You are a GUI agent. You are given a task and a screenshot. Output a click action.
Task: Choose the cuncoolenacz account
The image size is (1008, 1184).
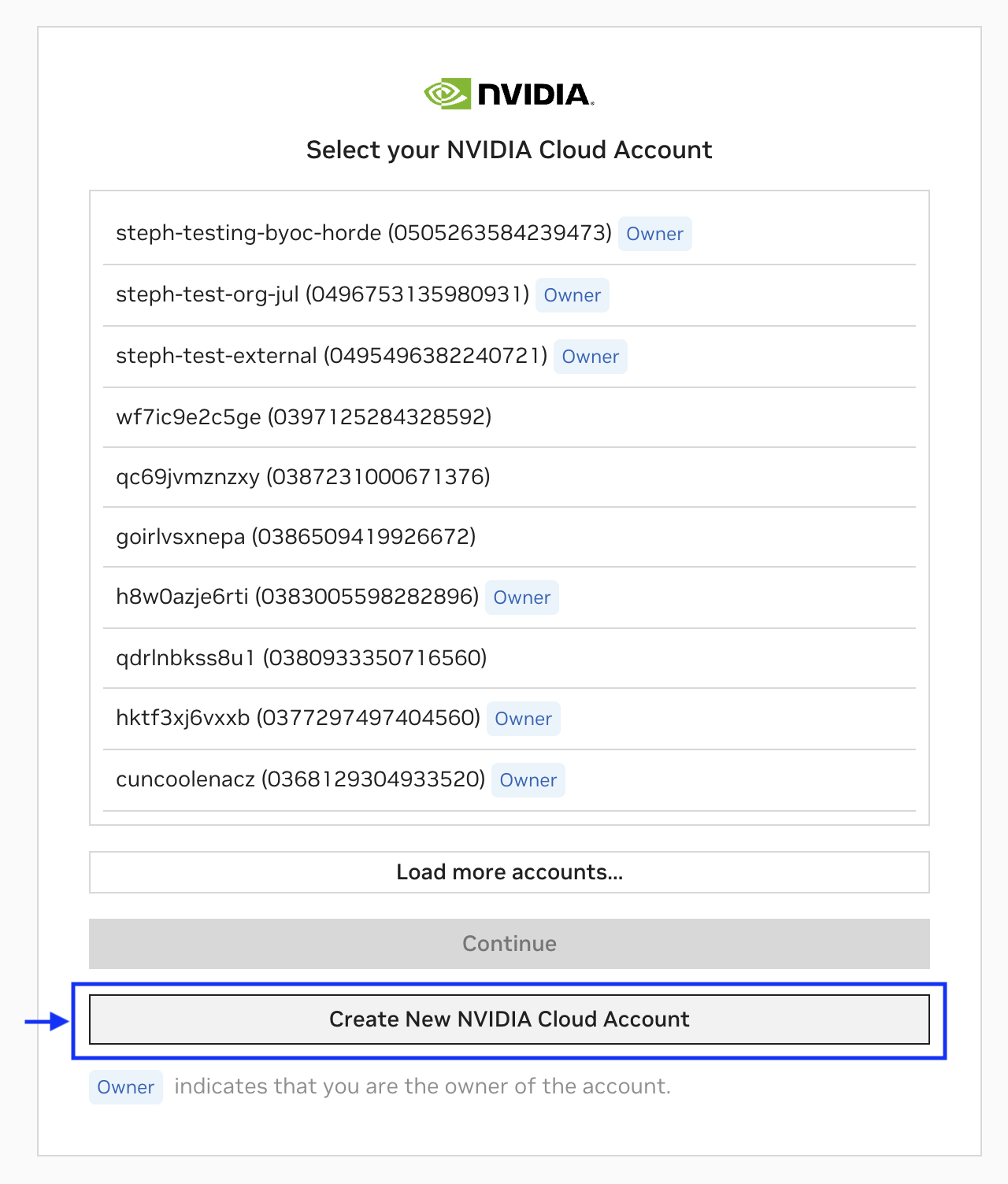pyautogui.click(x=300, y=779)
